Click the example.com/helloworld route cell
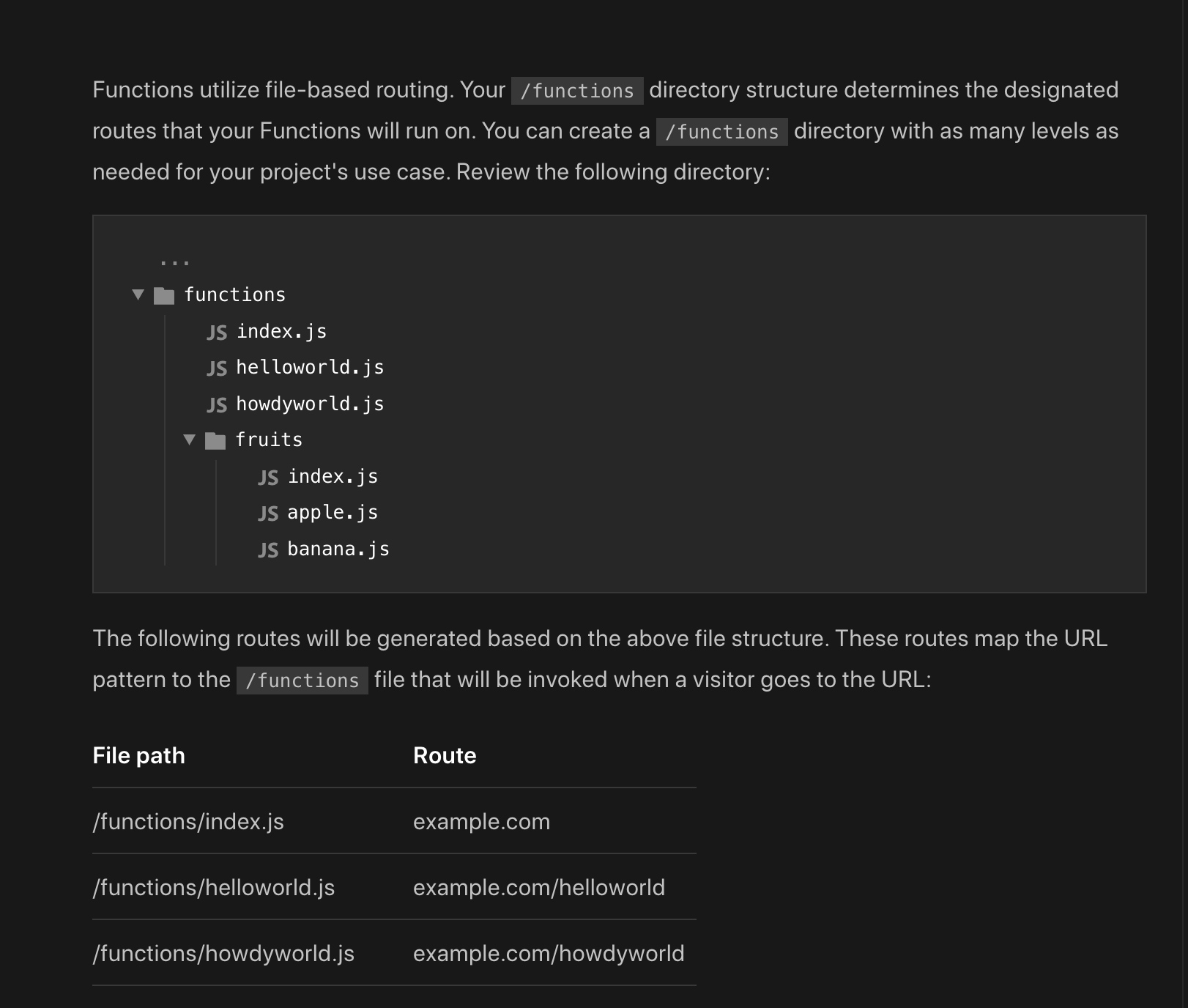Image resolution: width=1188 pixels, height=1008 pixels. [539, 887]
